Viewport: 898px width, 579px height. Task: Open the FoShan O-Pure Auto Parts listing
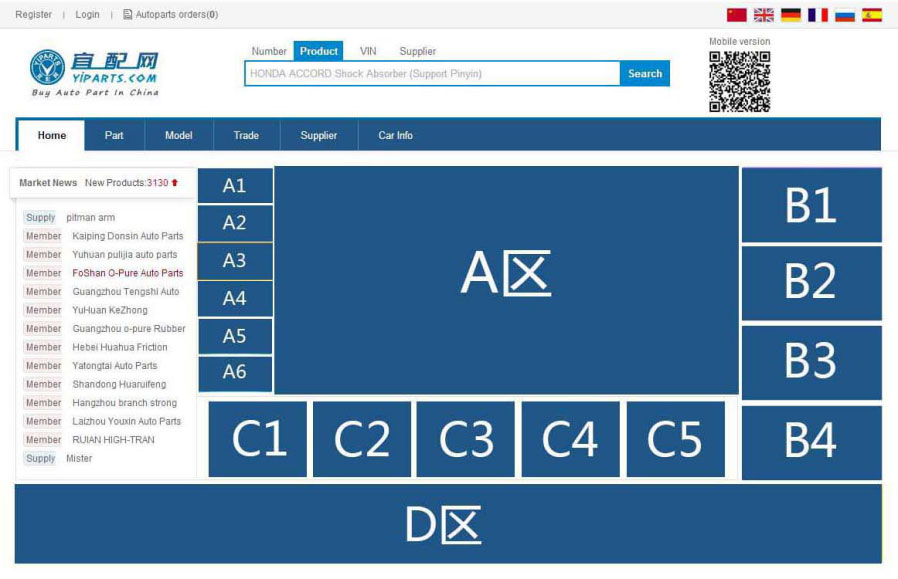click(127, 273)
